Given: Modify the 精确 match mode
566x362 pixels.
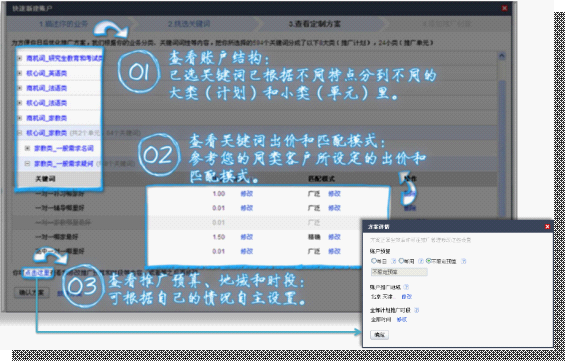Looking at the screenshot, I should coord(334,237).
